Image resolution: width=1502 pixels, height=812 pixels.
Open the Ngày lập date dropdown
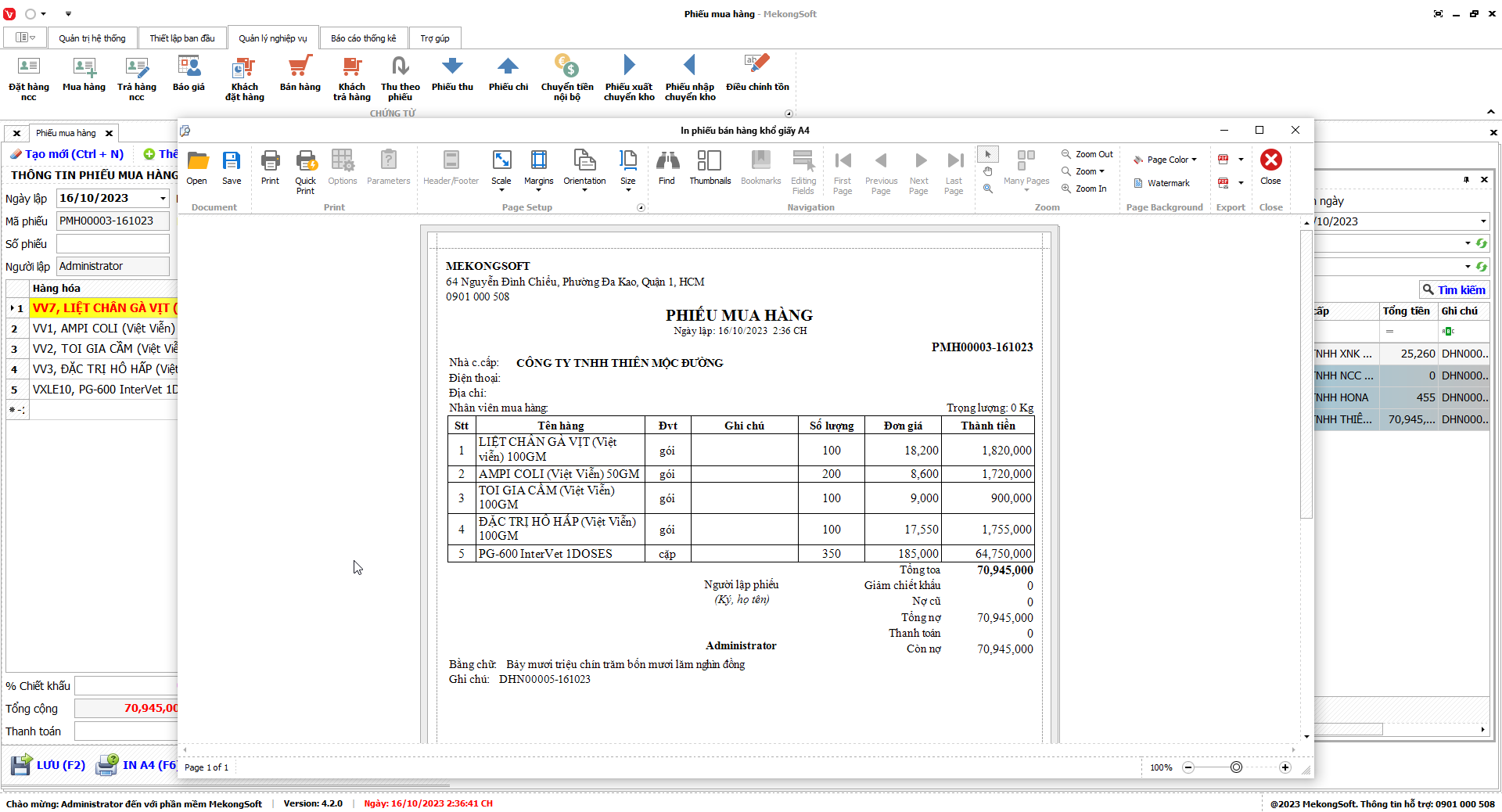(x=163, y=199)
